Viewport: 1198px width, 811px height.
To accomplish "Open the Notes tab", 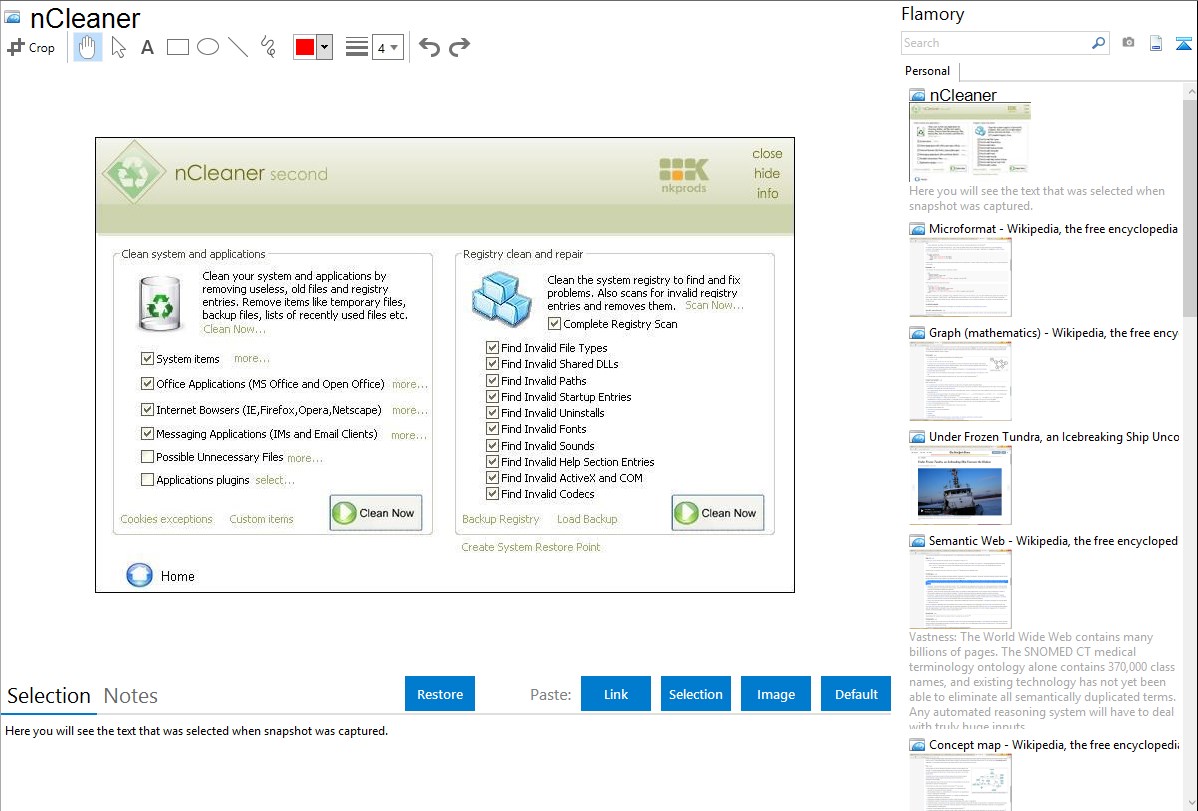I will click(131, 696).
